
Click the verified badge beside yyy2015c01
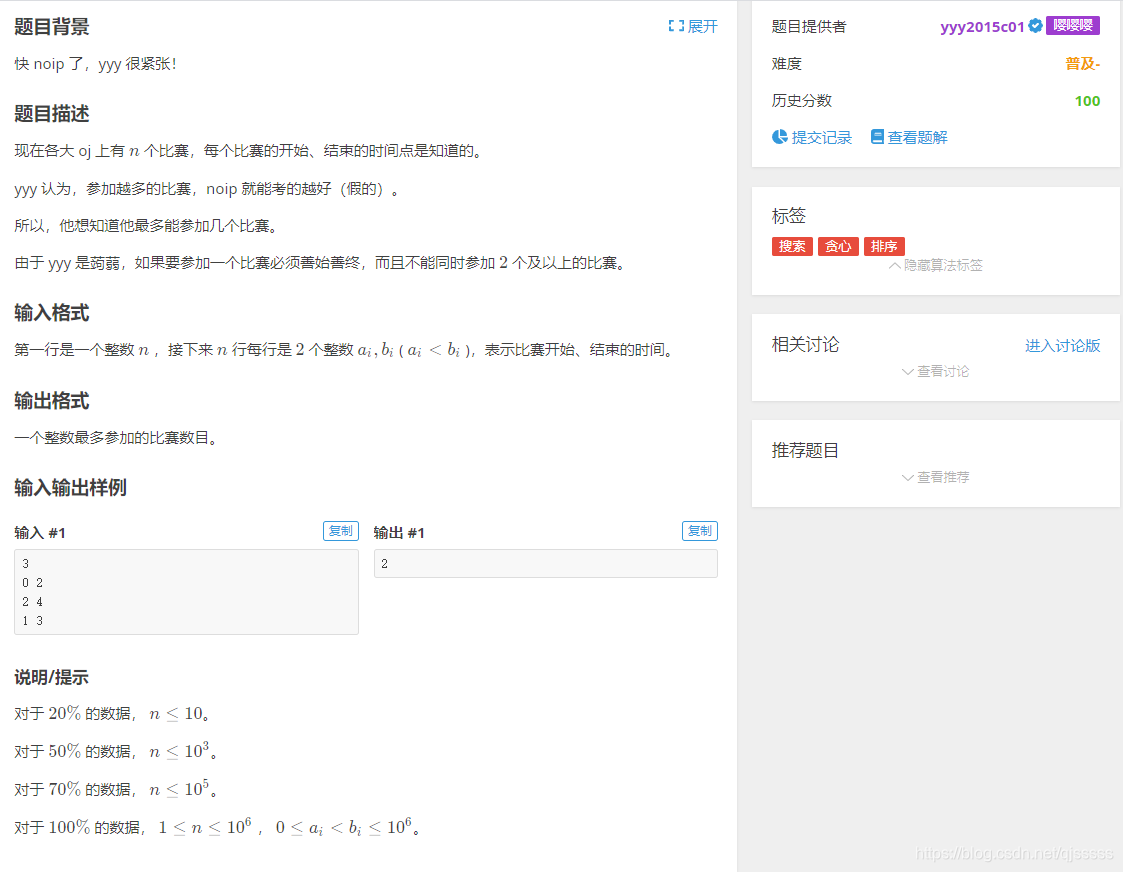pyautogui.click(x=1034, y=27)
